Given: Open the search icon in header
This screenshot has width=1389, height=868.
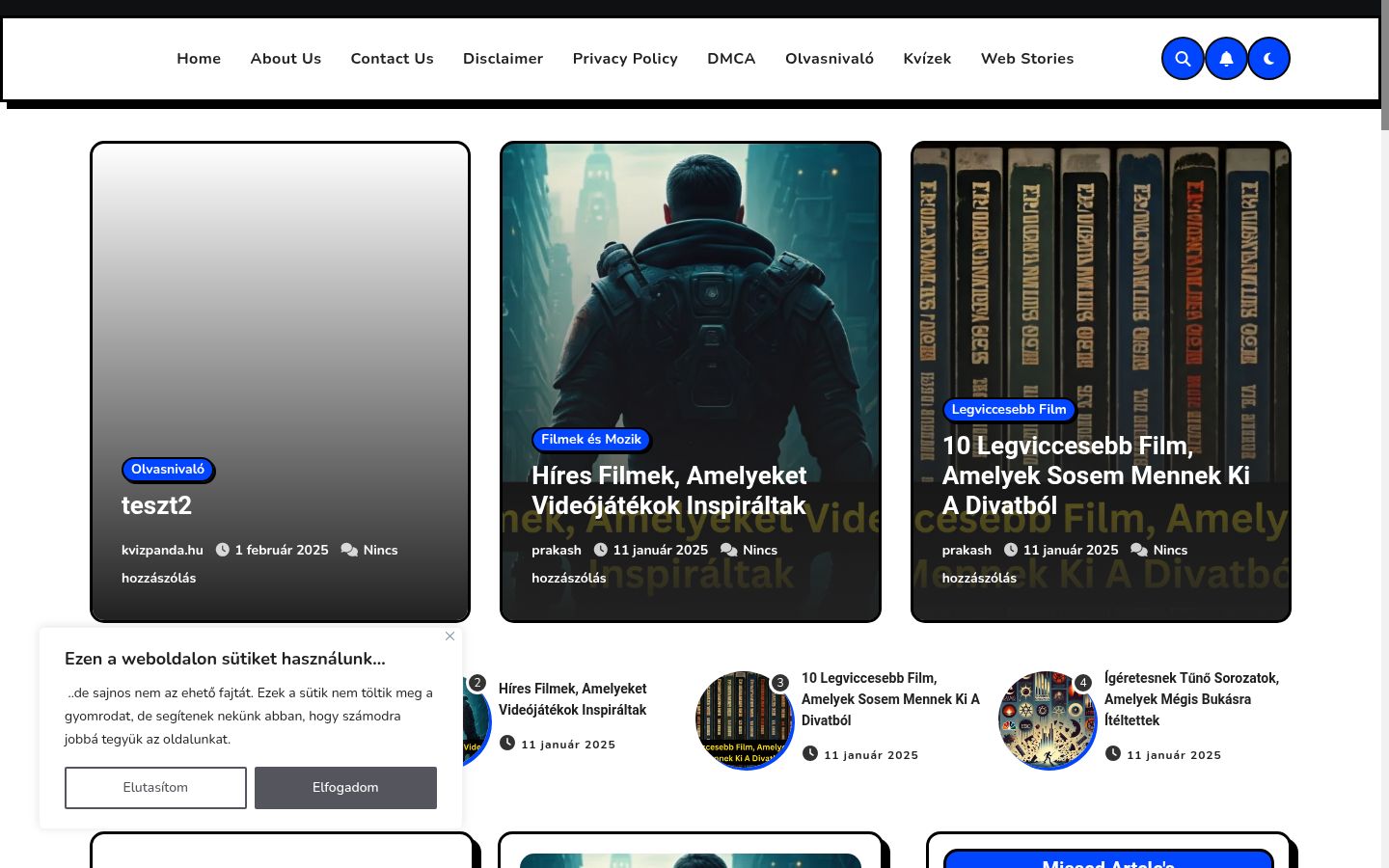Looking at the screenshot, I should click(x=1183, y=59).
